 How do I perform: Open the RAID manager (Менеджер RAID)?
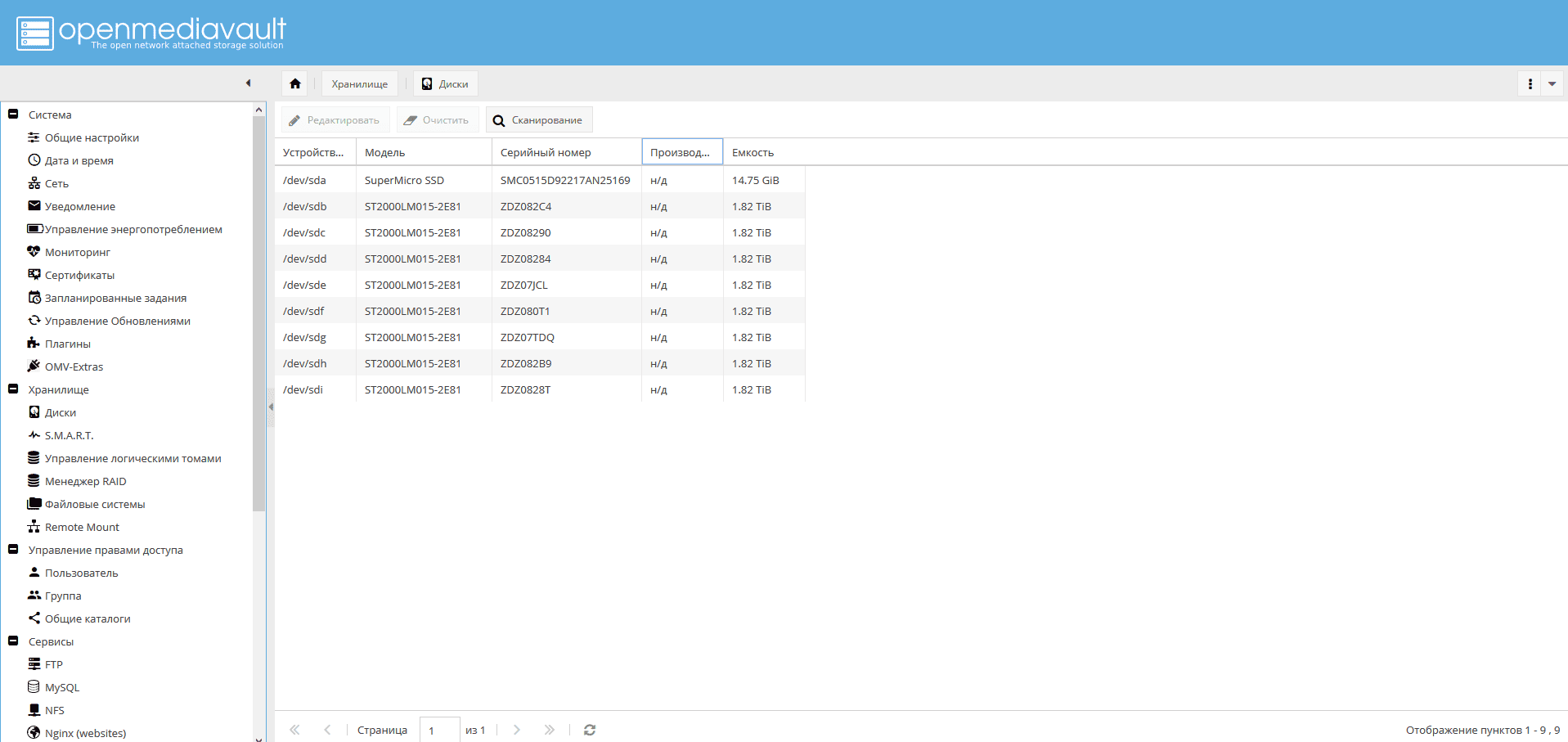pos(85,481)
